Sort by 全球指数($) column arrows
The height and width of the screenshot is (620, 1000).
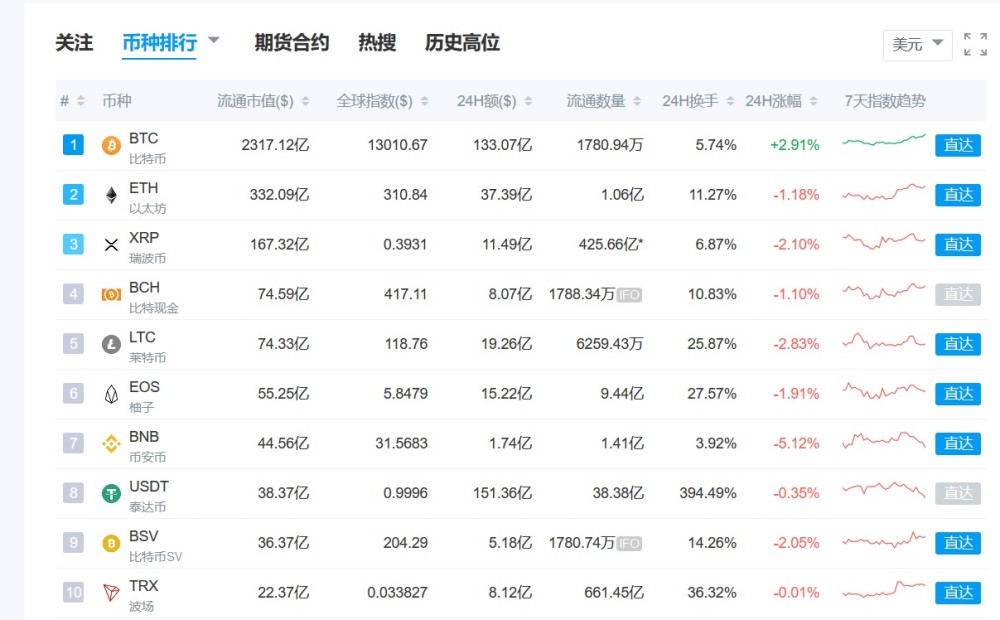pos(425,101)
